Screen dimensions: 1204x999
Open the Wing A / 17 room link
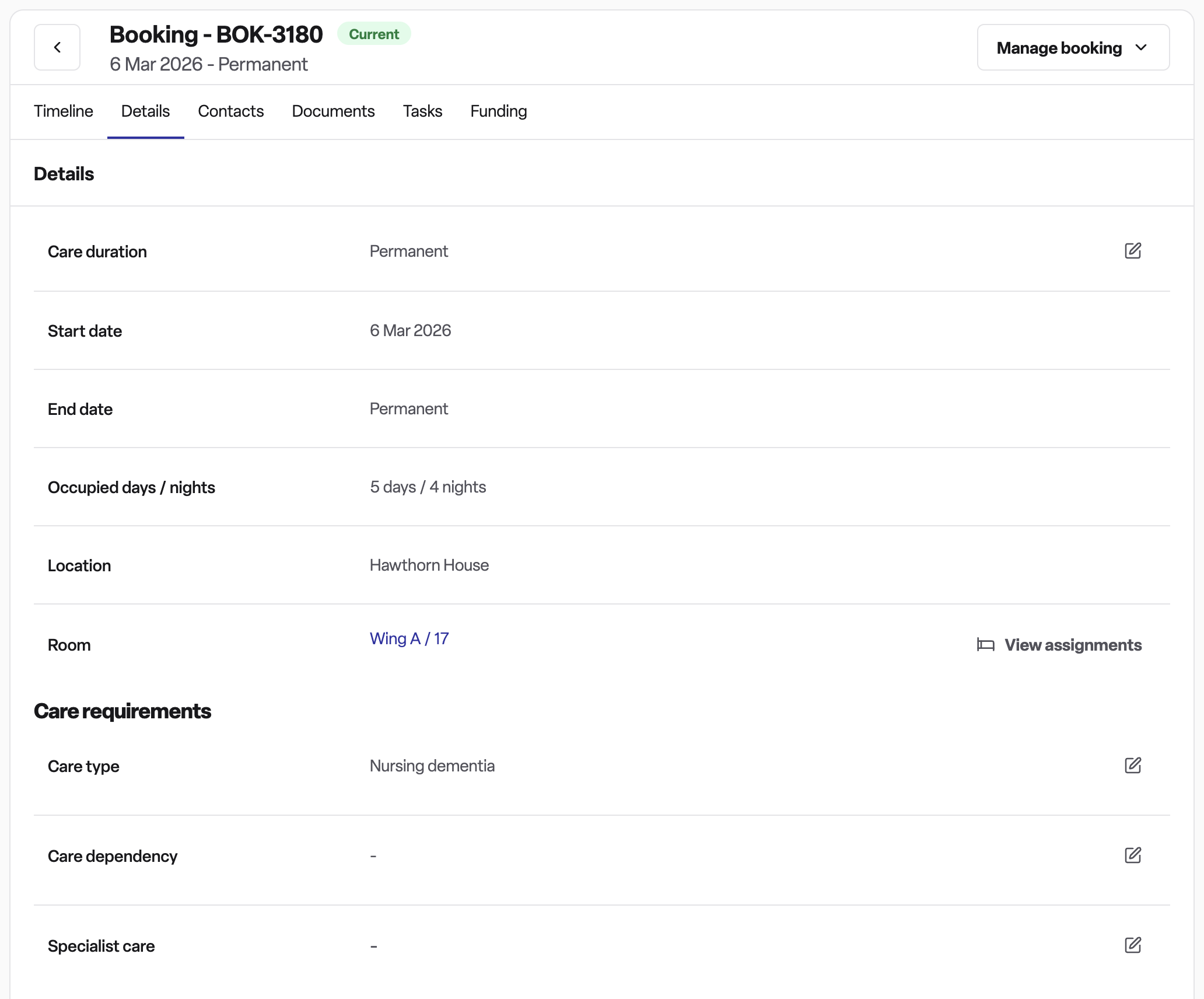tap(409, 638)
